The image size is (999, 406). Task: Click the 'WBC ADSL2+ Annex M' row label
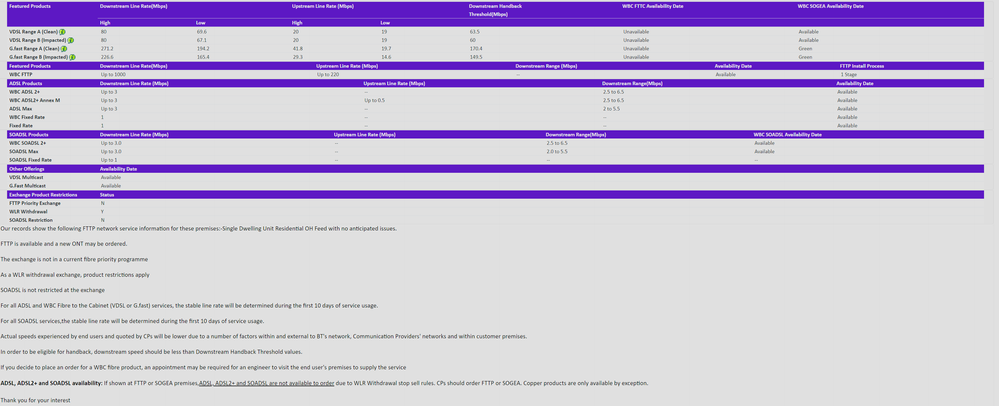(34, 100)
